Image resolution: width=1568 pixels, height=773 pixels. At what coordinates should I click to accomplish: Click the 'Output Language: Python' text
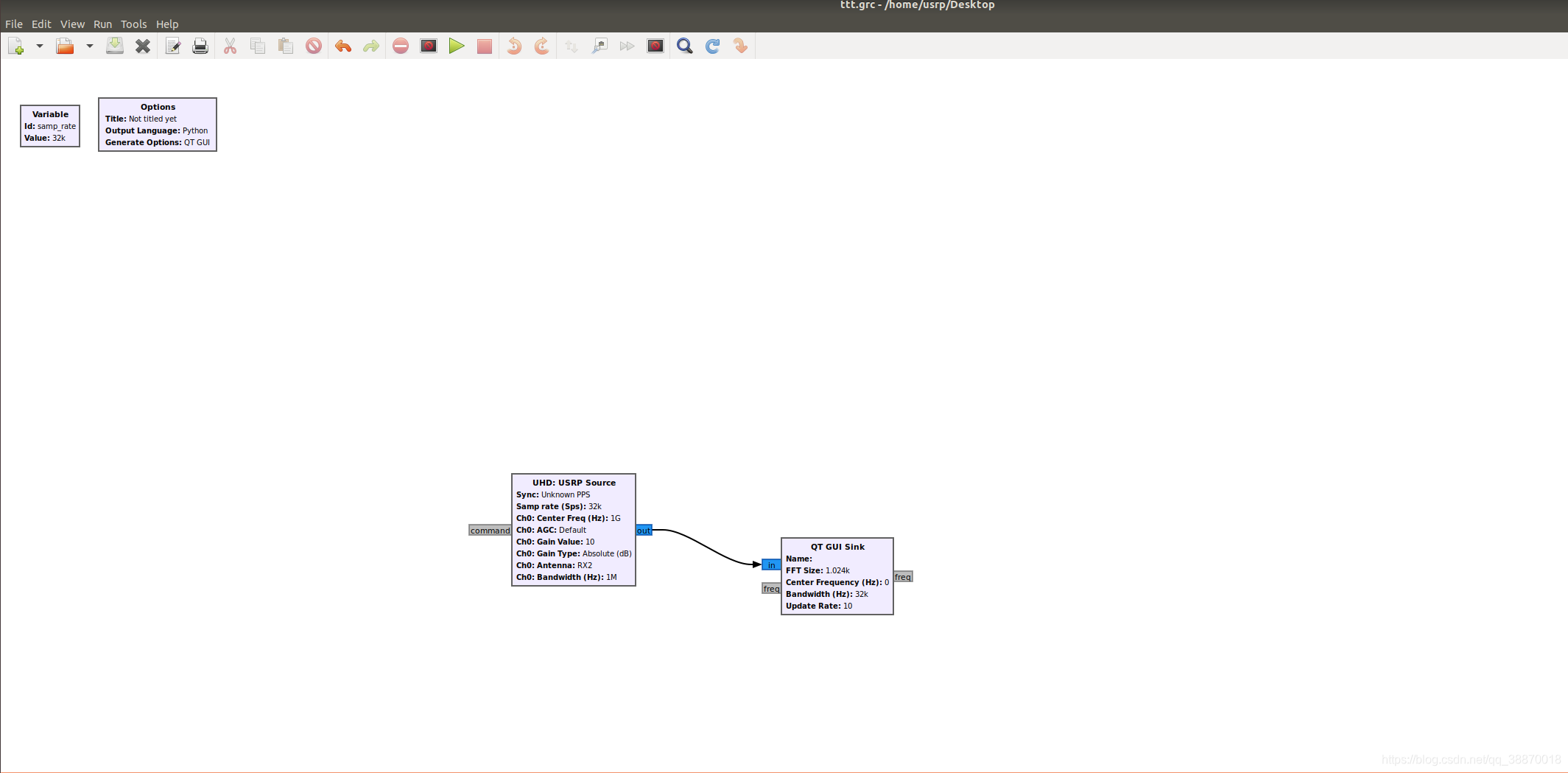coord(156,130)
